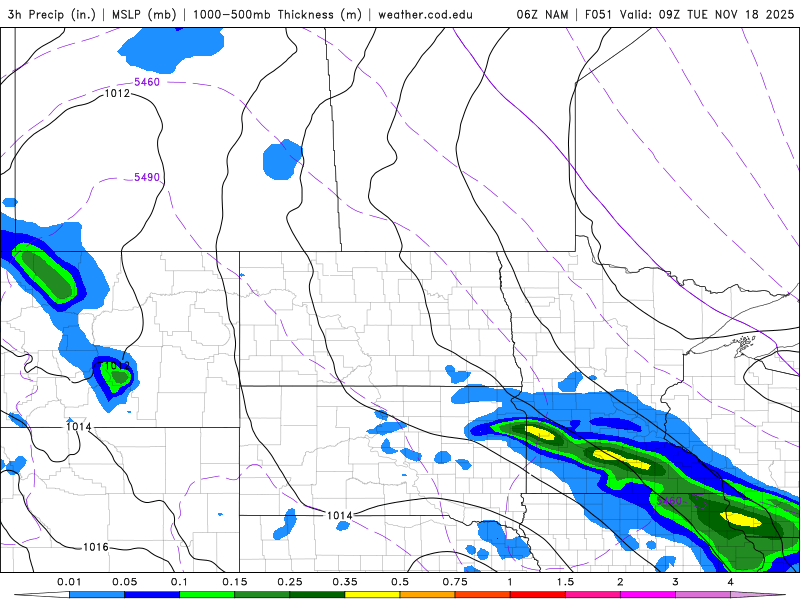Click the "0.75" legend value
800x600 pixels.
tap(455, 582)
